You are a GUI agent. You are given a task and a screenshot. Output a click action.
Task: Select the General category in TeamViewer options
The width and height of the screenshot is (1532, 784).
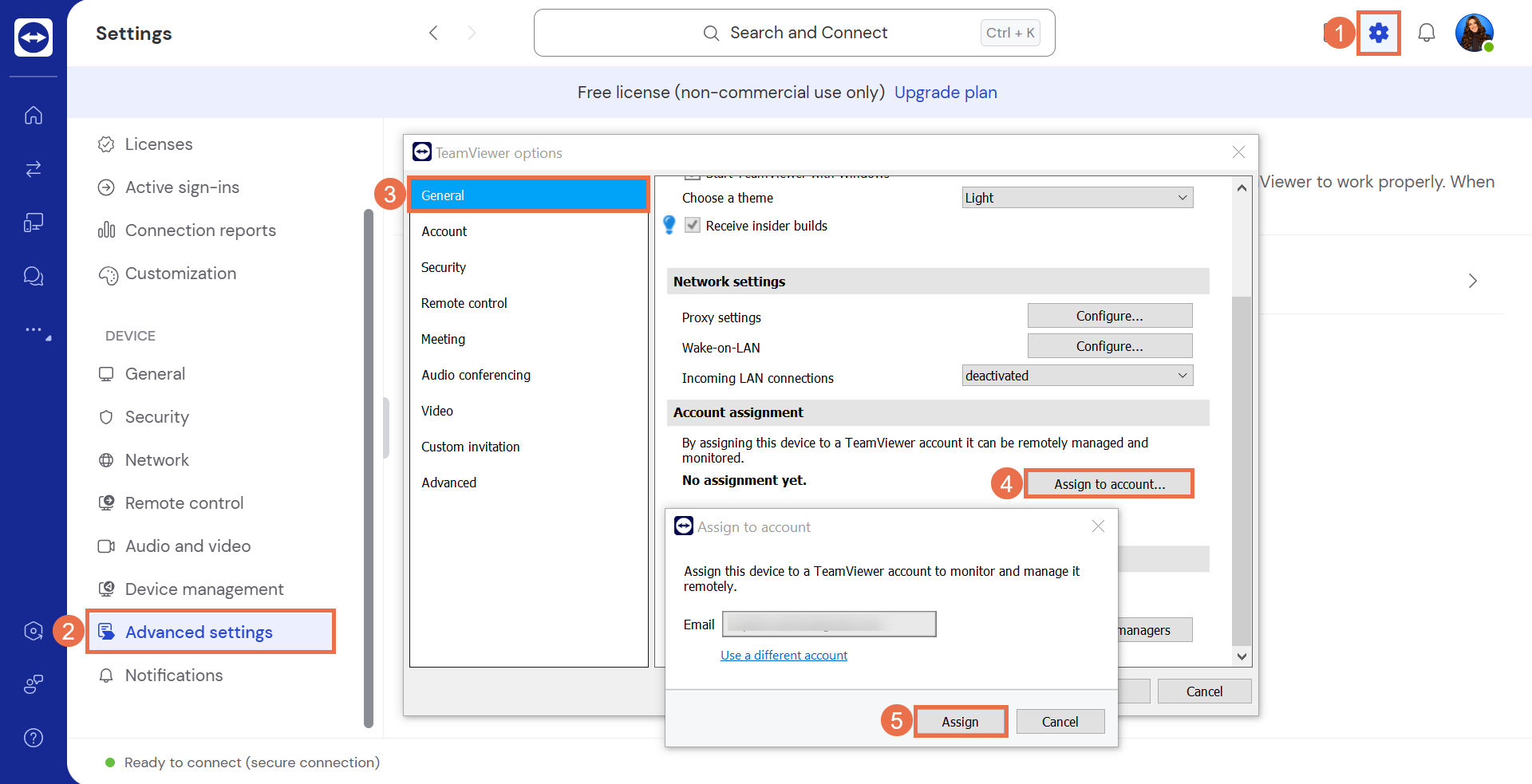click(x=528, y=195)
